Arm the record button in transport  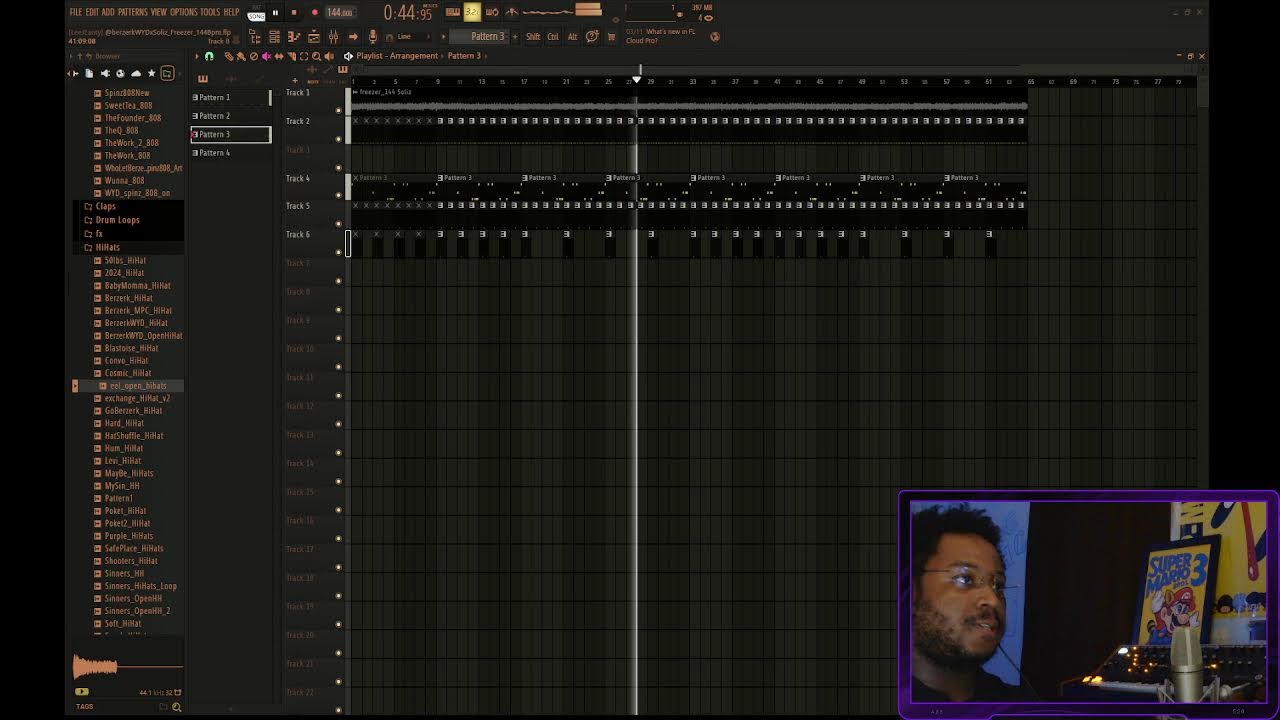[314, 12]
